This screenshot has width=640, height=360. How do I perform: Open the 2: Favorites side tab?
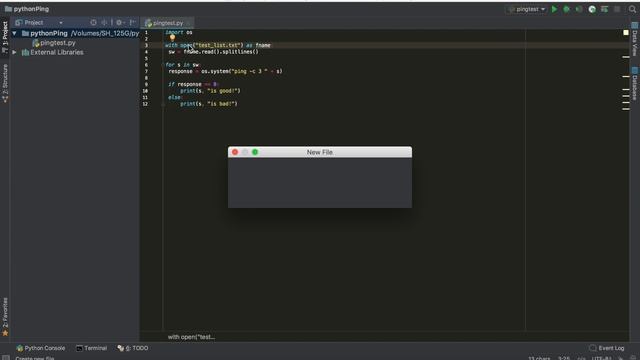pyautogui.click(x=5, y=317)
